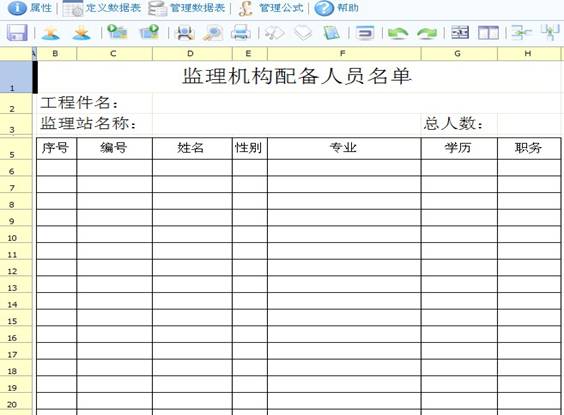The width and height of the screenshot is (564, 415).
Task: Click the paste clipboard icon
Action: pyautogui.click(x=332, y=33)
